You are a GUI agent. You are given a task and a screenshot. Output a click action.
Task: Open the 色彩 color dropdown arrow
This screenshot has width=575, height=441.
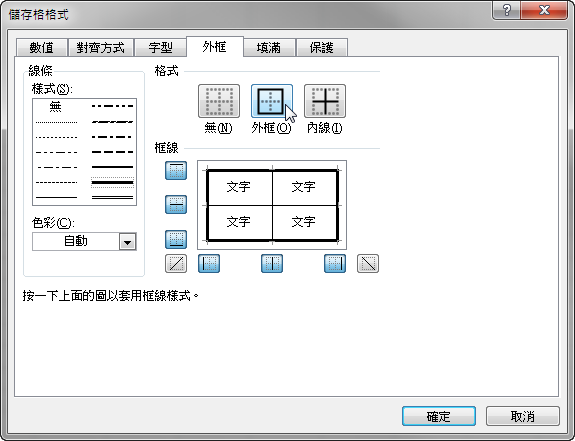[128, 242]
